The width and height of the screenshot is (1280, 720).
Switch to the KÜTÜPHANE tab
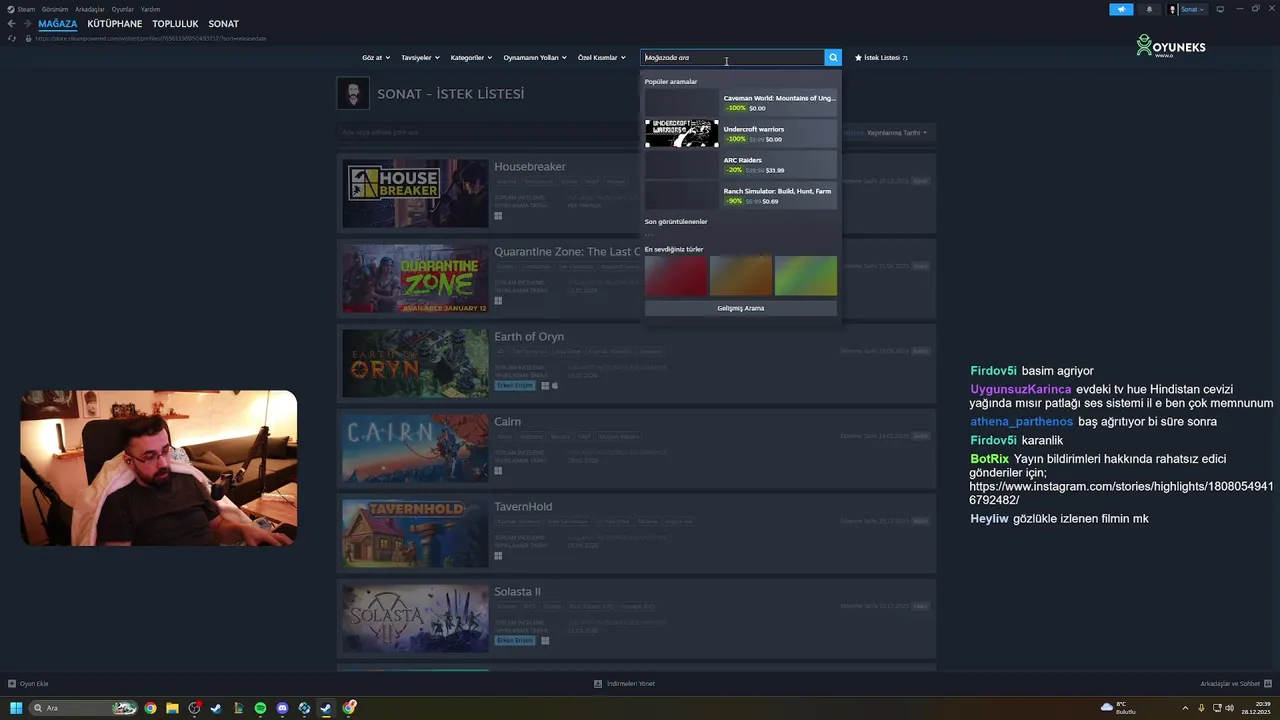(115, 24)
